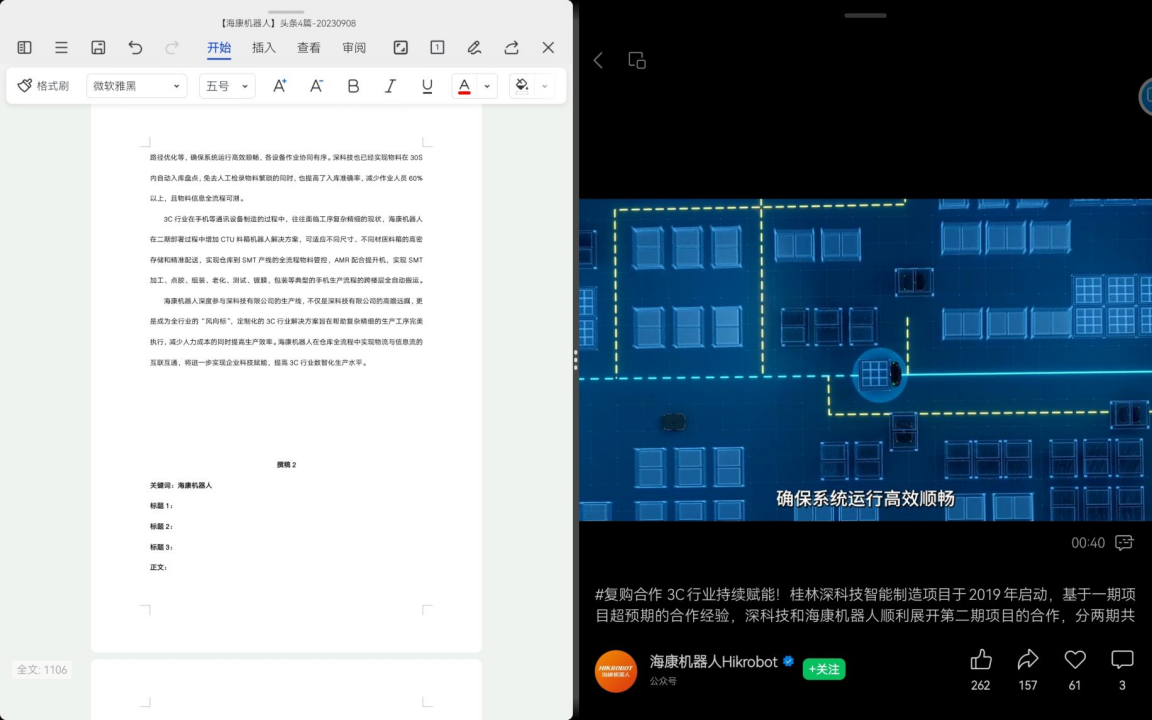
Task: Open the document sidebar panel icon
Action: [x=24, y=48]
